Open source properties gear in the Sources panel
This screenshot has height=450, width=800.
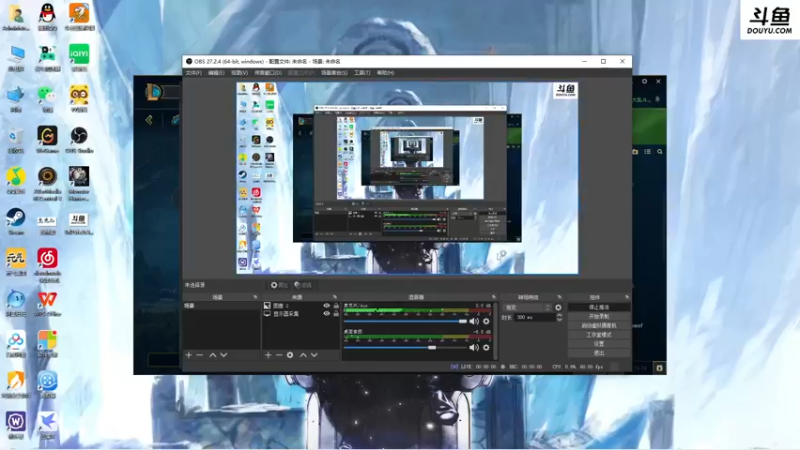(290, 355)
